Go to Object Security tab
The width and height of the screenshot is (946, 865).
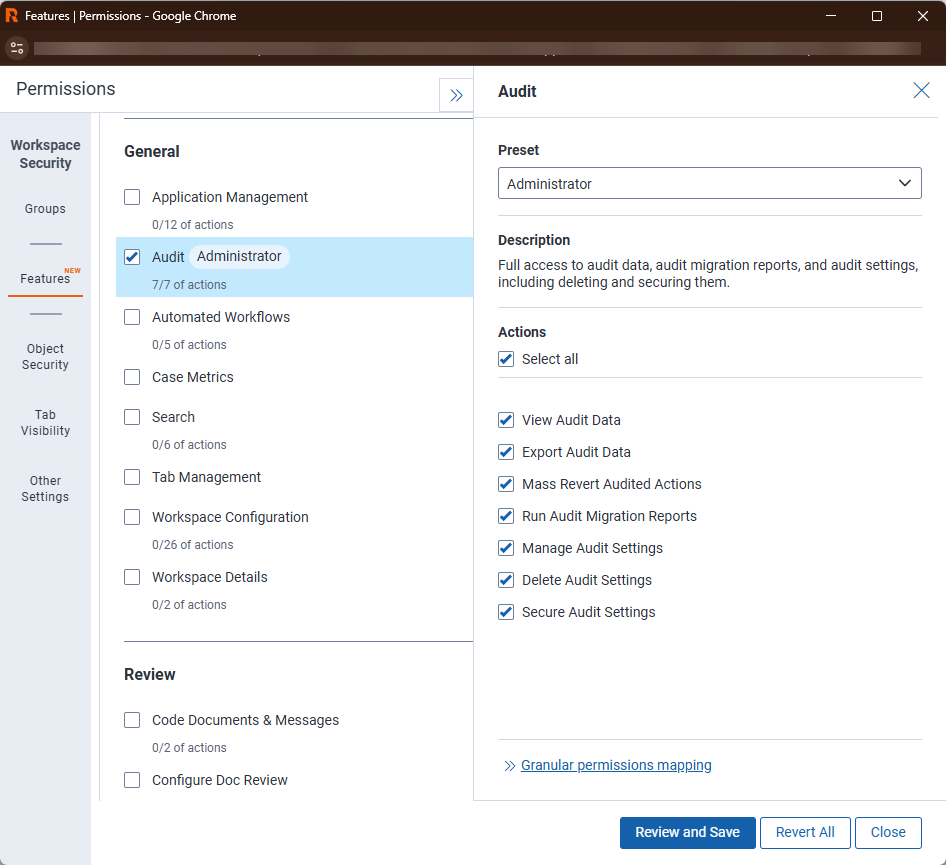coord(45,356)
